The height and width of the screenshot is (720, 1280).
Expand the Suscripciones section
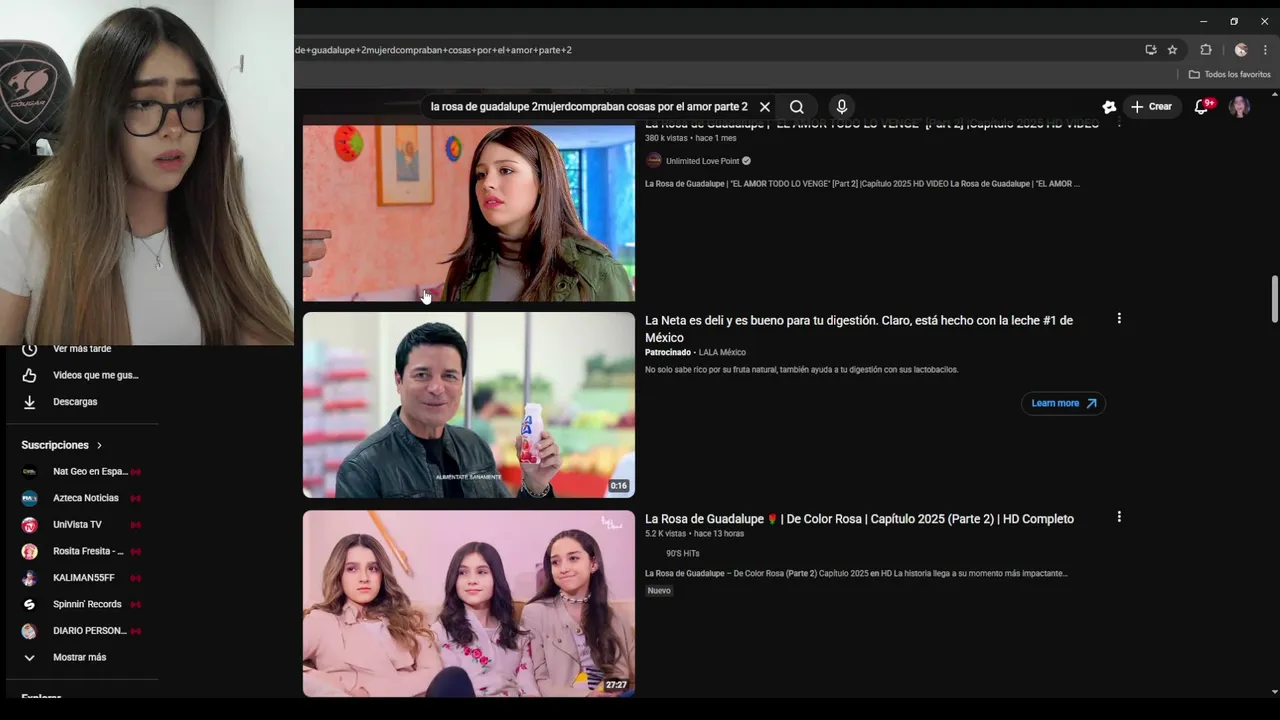coord(62,445)
